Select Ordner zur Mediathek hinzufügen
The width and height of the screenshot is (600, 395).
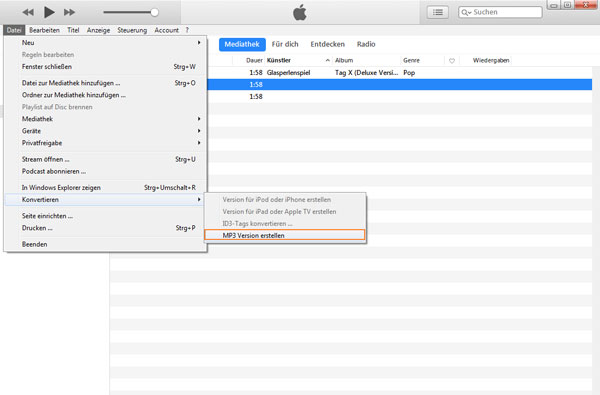click(106, 95)
